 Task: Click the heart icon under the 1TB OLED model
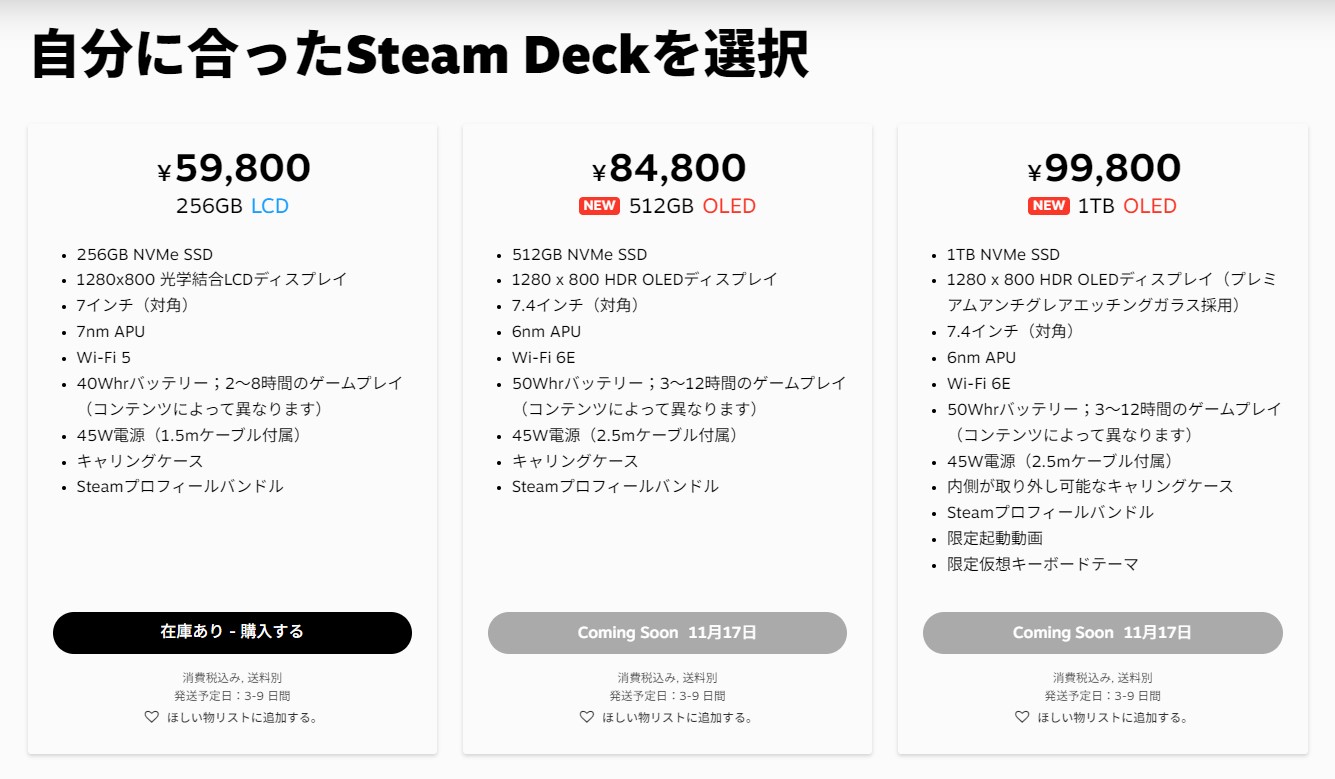click(x=1022, y=717)
